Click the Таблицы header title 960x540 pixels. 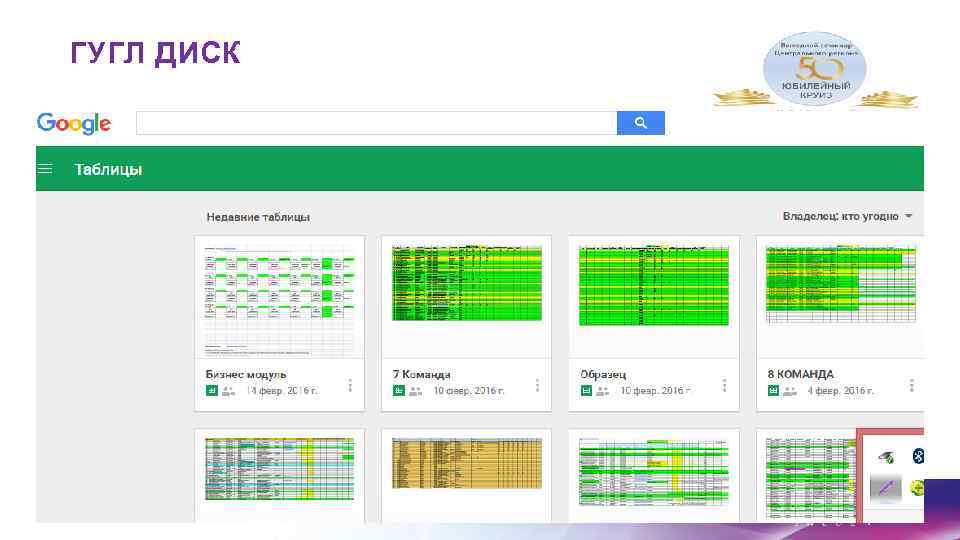click(x=108, y=169)
